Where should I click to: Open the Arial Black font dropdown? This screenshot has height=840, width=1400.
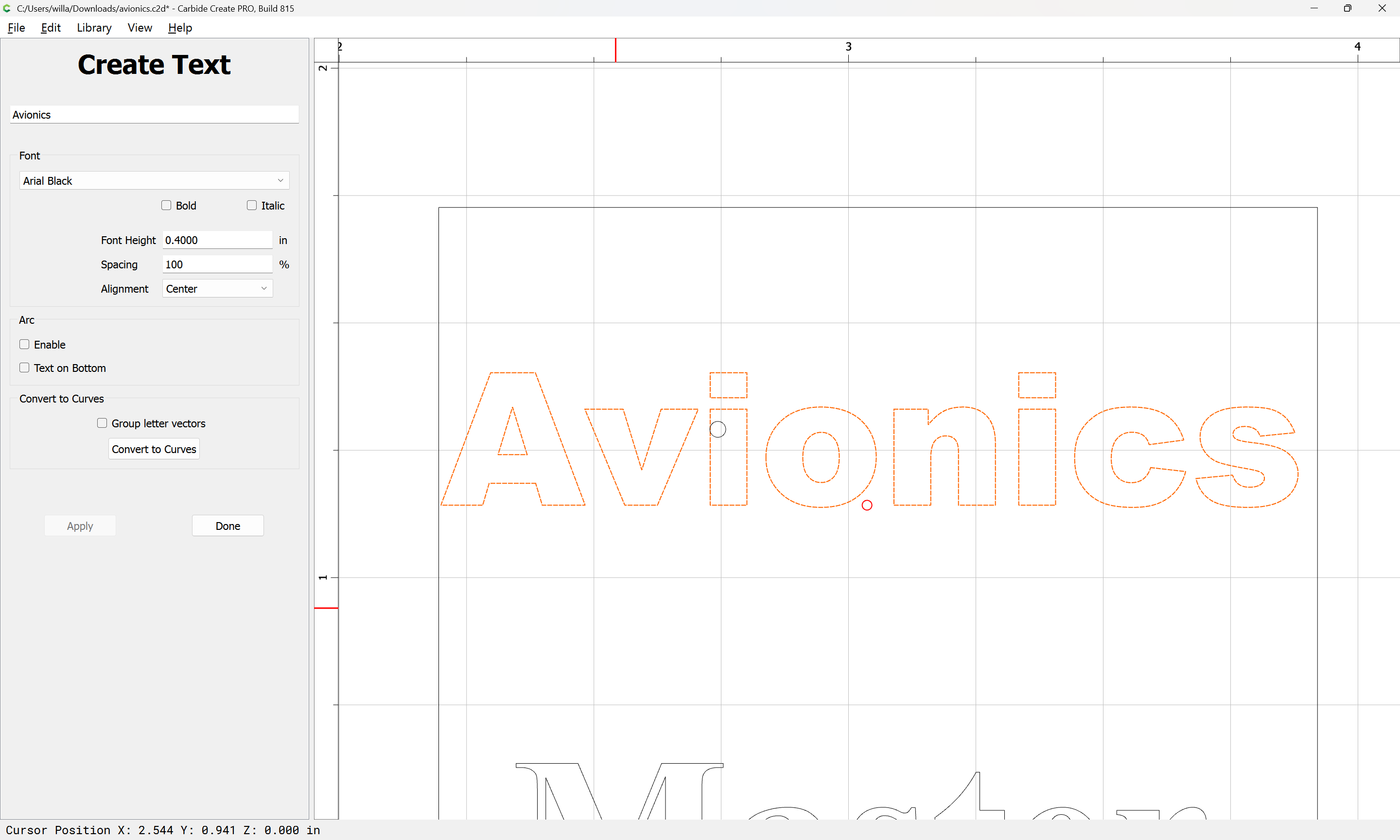pos(154,180)
